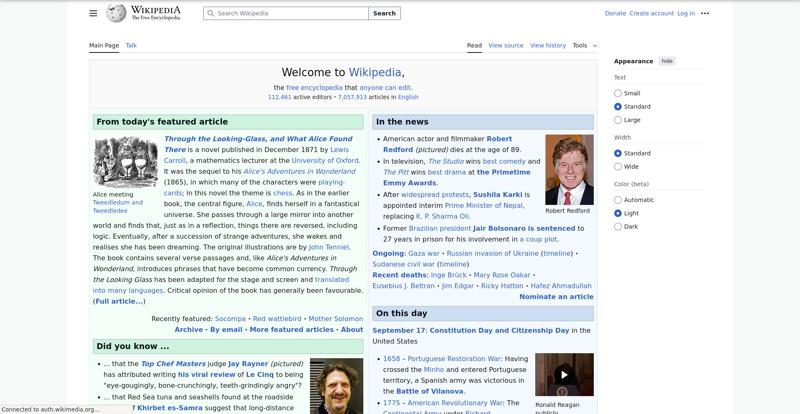Expand the Tools dropdown
The width and height of the screenshot is (800, 414).
pyautogui.click(x=584, y=45)
